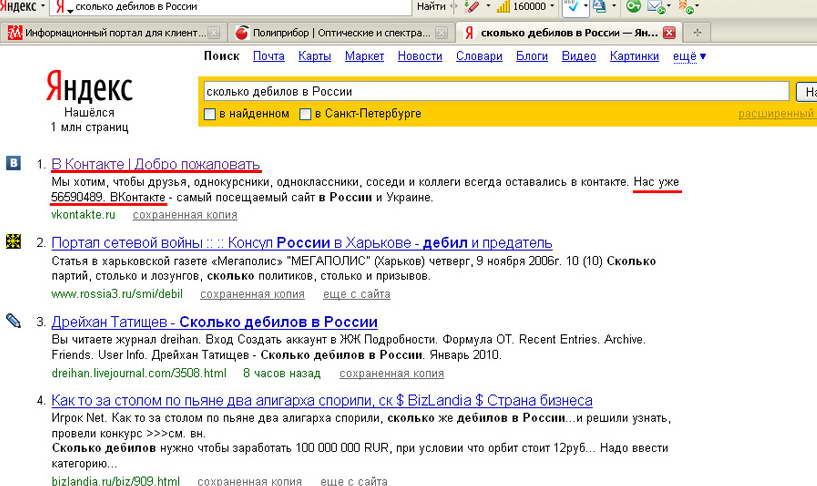Open Почта link in Yandex navigation
The height and width of the screenshot is (486, 817).
click(269, 56)
